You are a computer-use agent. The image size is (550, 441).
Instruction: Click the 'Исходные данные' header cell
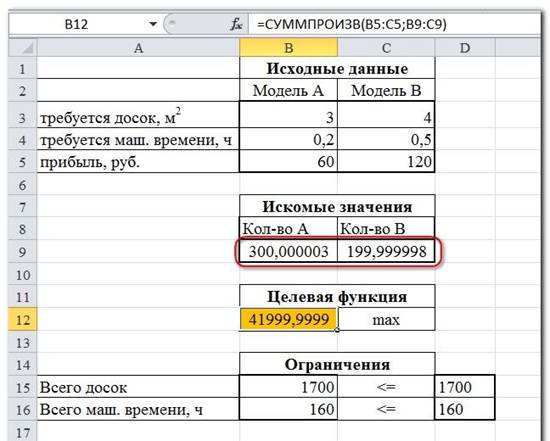click(337, 68)
